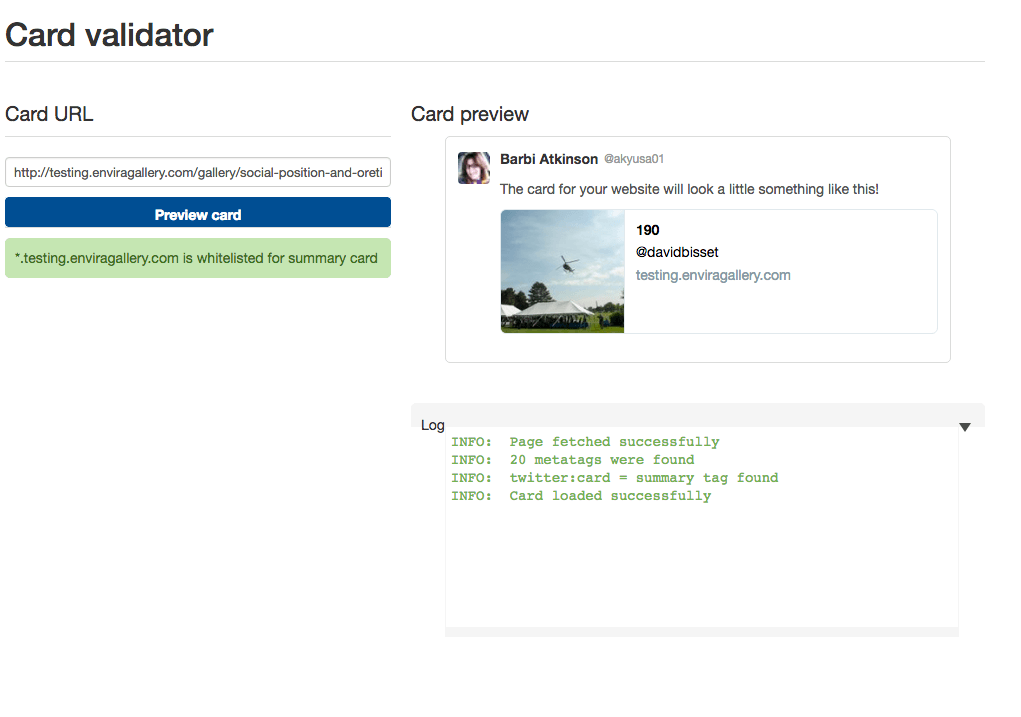Click the card title "190"
Viewport: 1021px width, 717px height.
pyautogui.click(x=648, y=230)
